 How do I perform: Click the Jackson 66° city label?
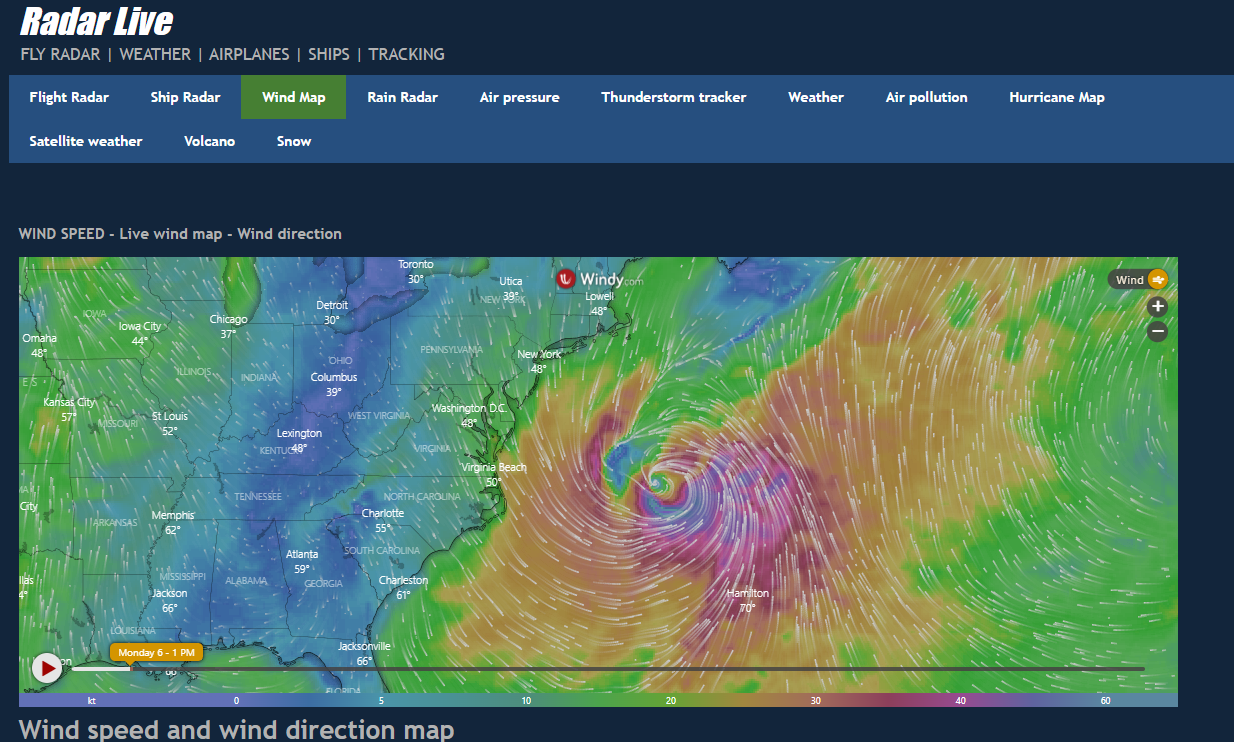pyautogui.click(x=170, y=600)
